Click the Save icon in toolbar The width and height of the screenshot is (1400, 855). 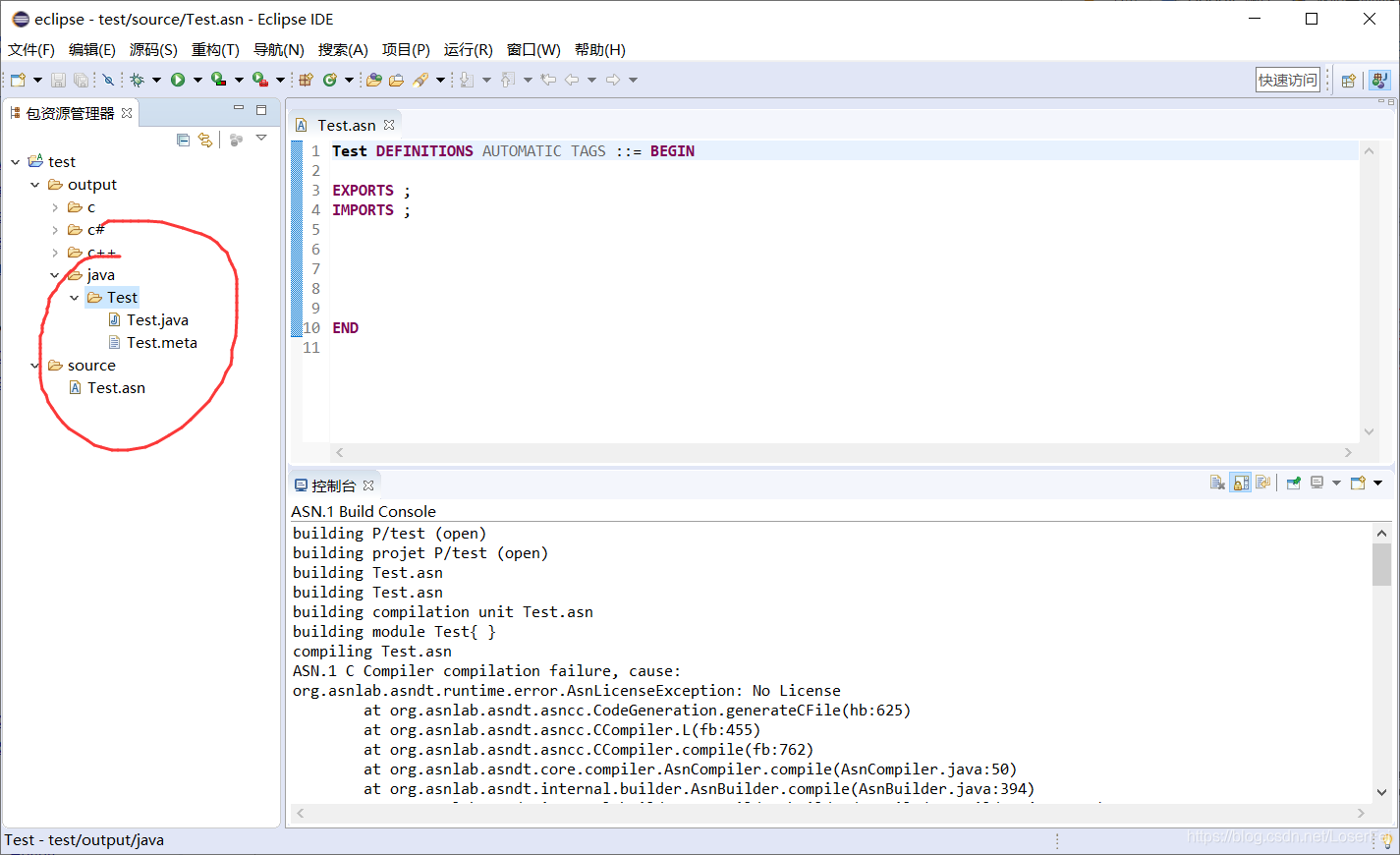[x=58, y=80]
